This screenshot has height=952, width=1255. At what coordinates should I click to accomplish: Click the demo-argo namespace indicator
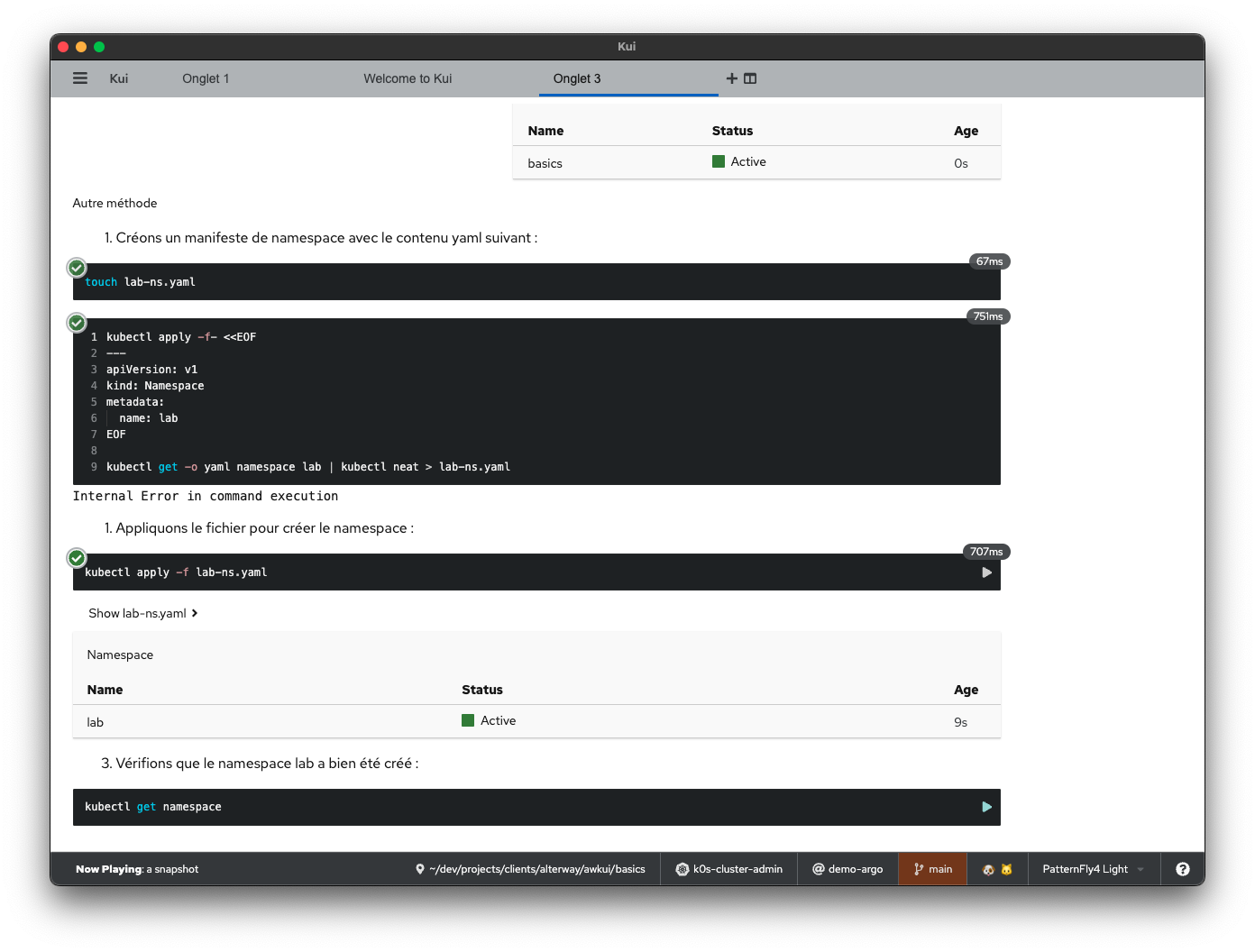847,869
